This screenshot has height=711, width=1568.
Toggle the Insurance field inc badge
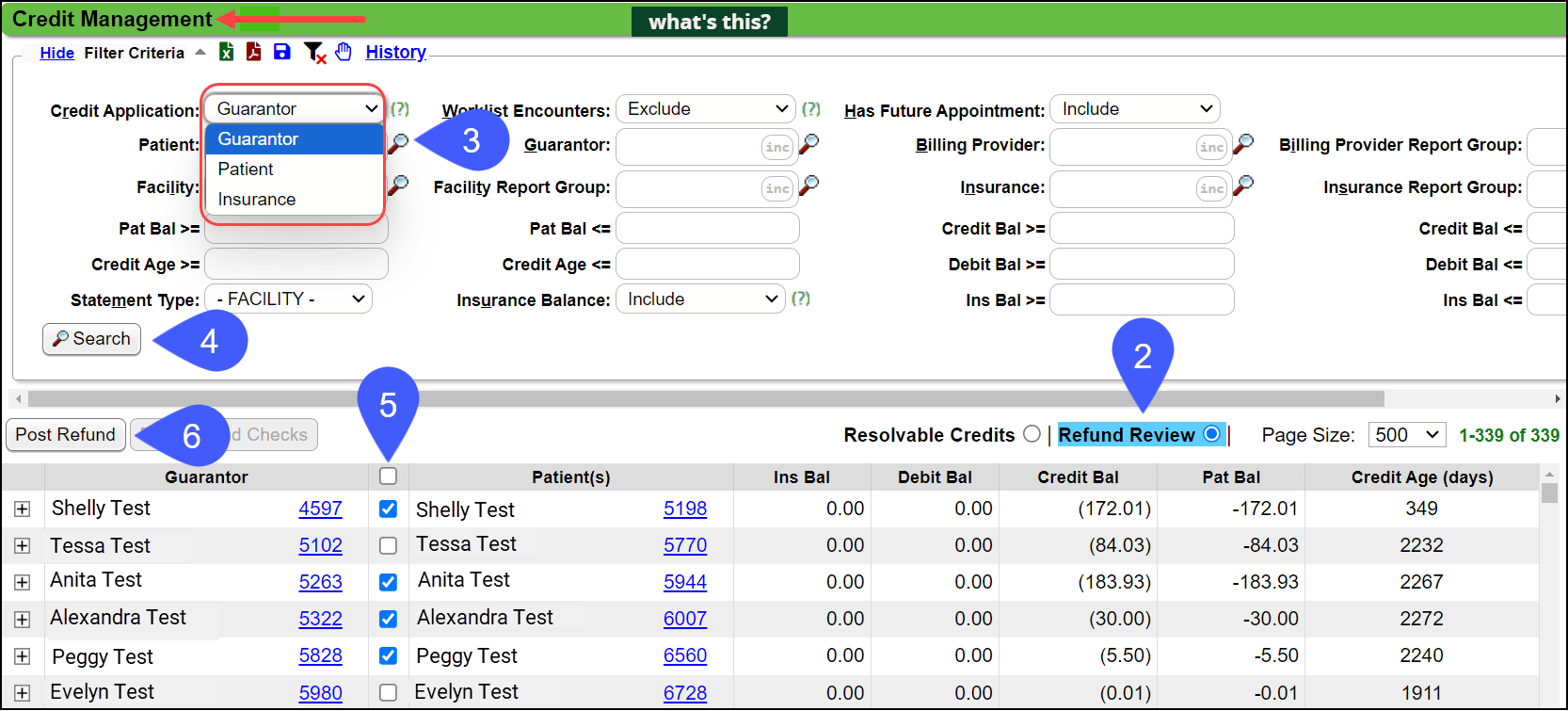[1212, 188]
